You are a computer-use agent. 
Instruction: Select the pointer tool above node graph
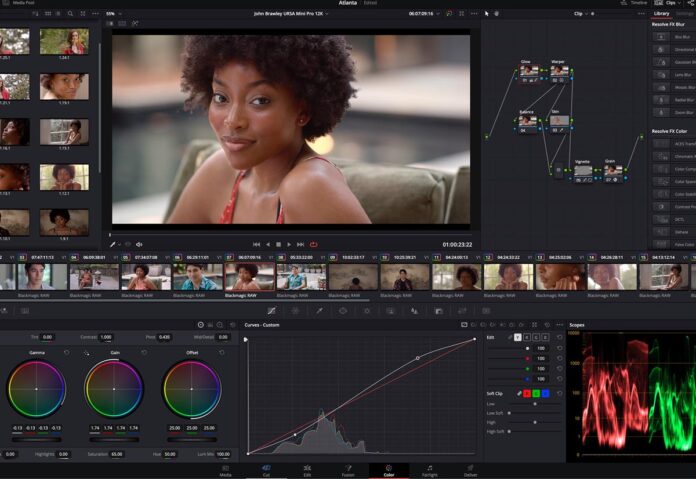pyautogui.click(x=486, y=14)
